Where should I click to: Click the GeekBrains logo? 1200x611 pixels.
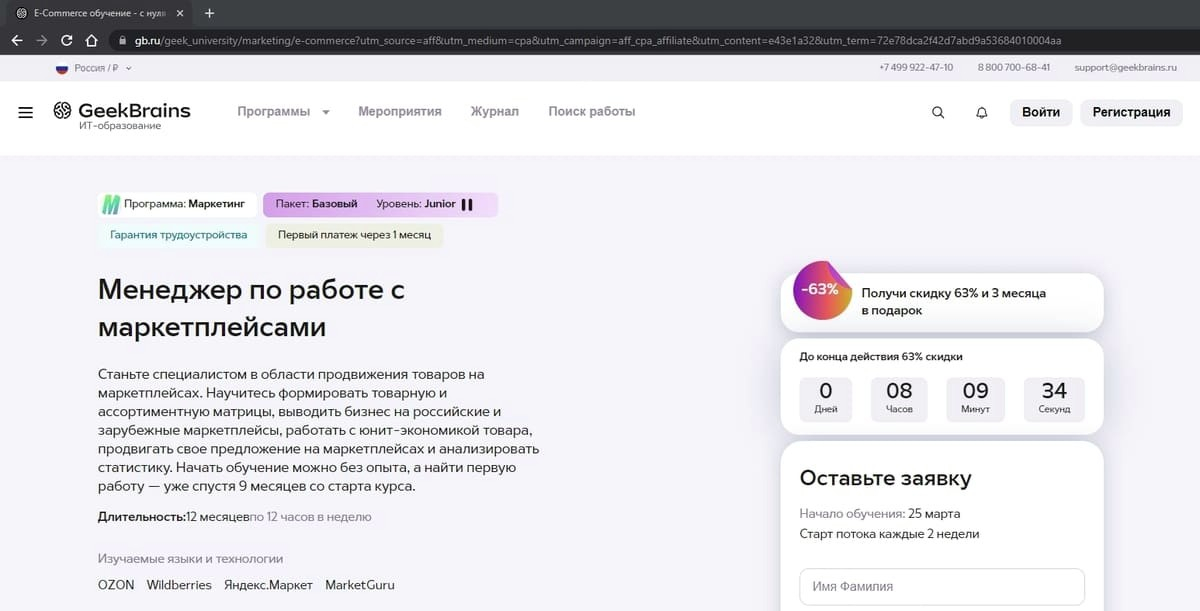[x=122, y=110]
